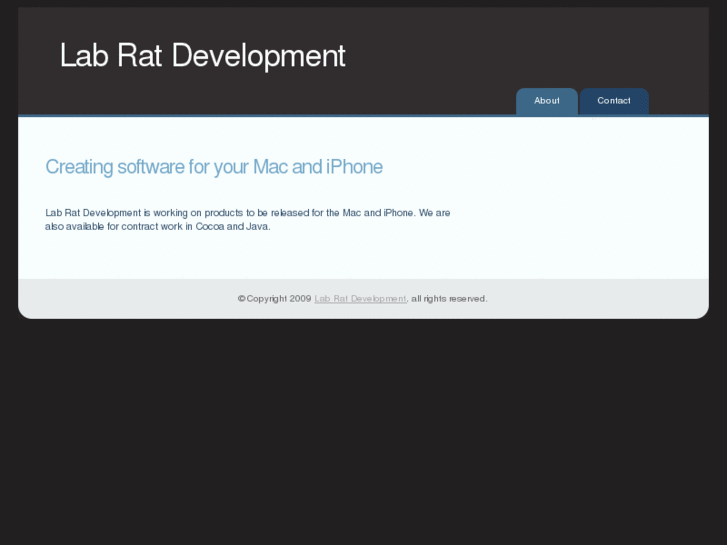Click the word 'Java' in the paragraph
Image resolution: width=727 pixels, height=545 pixels.
258,227
